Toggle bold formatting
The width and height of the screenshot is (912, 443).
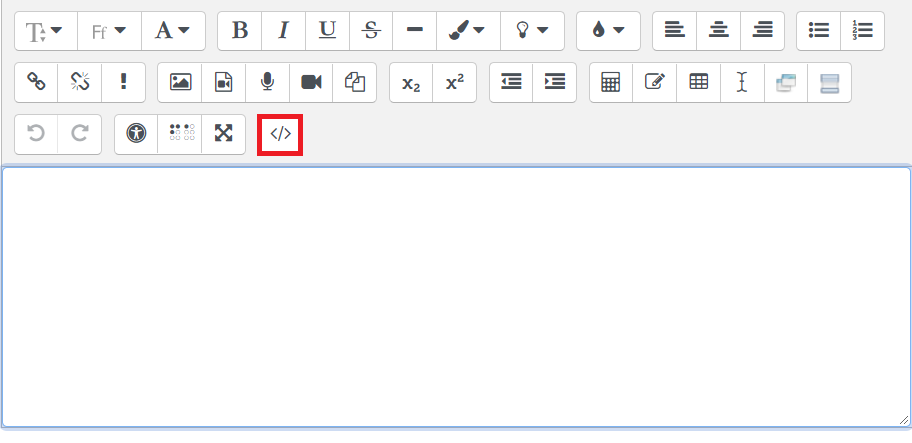point(239,31)
